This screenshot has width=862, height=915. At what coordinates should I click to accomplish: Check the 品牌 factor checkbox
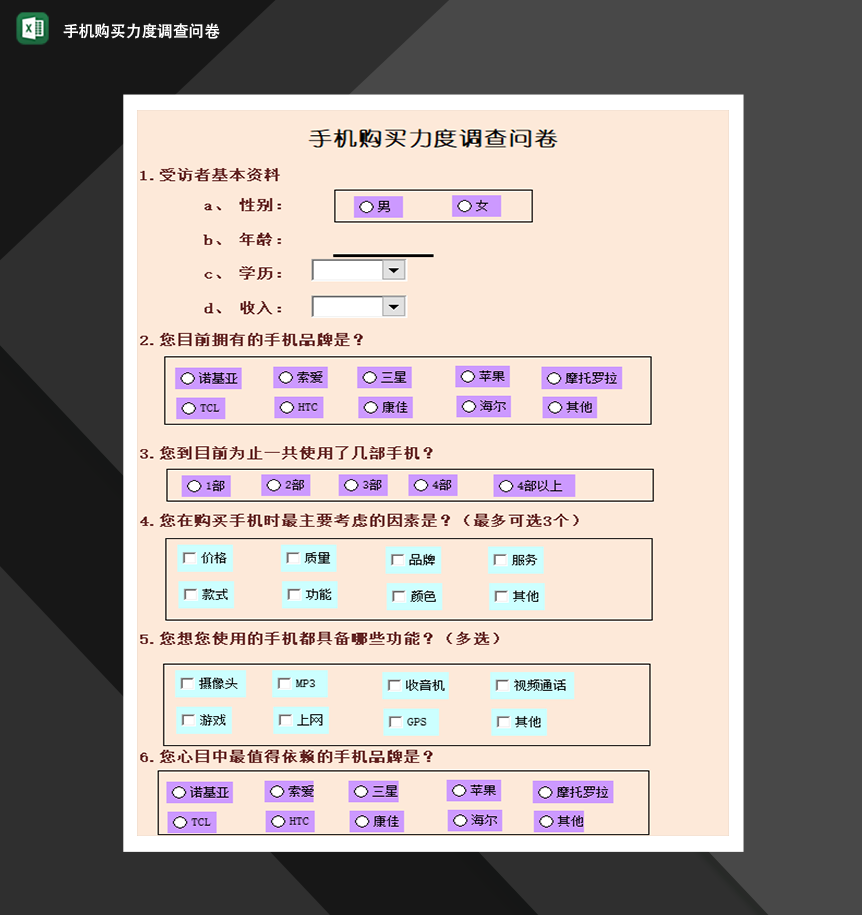(x=398, y=560)
